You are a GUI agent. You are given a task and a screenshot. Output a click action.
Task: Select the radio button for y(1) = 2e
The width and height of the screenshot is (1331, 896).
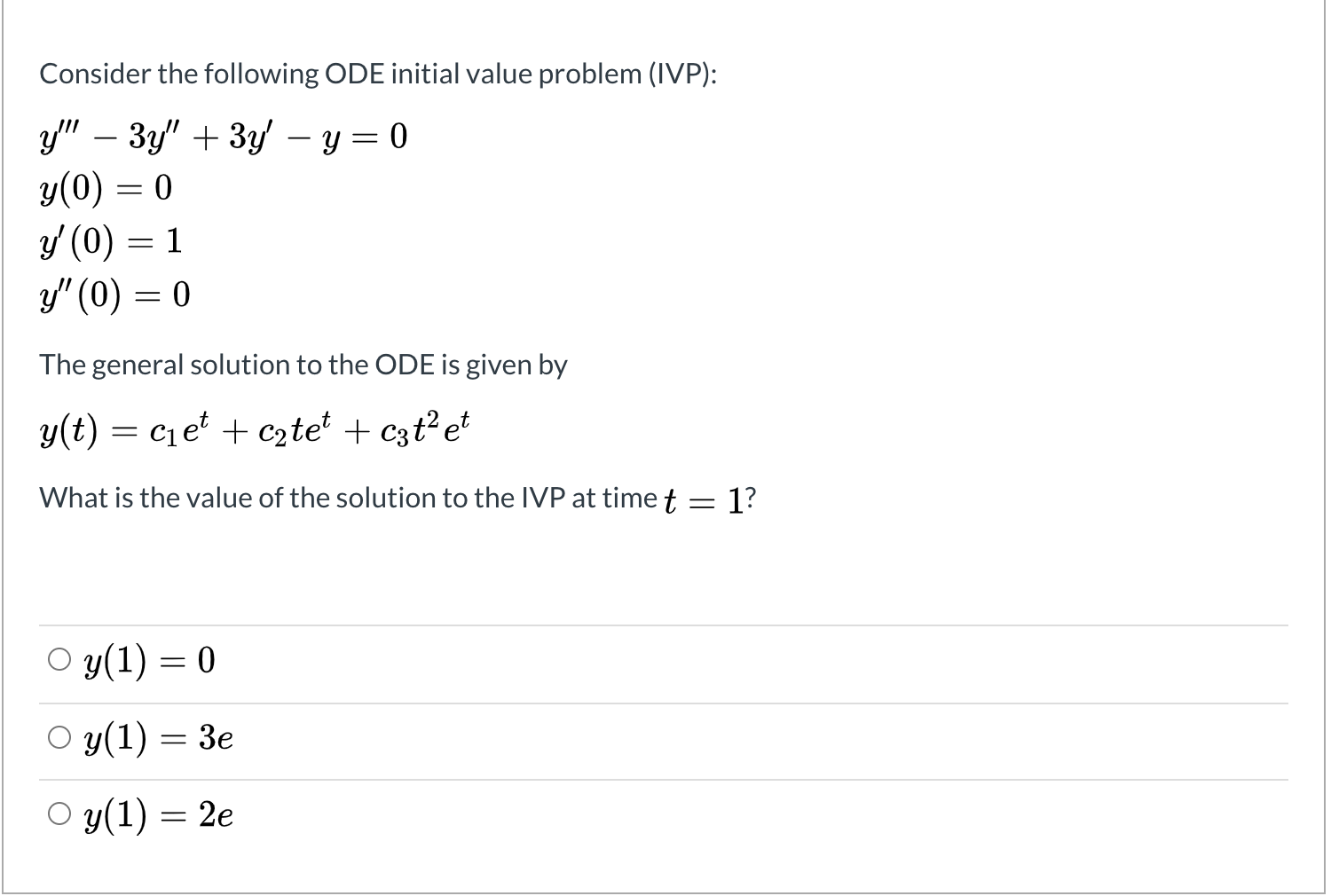point(59,813)
